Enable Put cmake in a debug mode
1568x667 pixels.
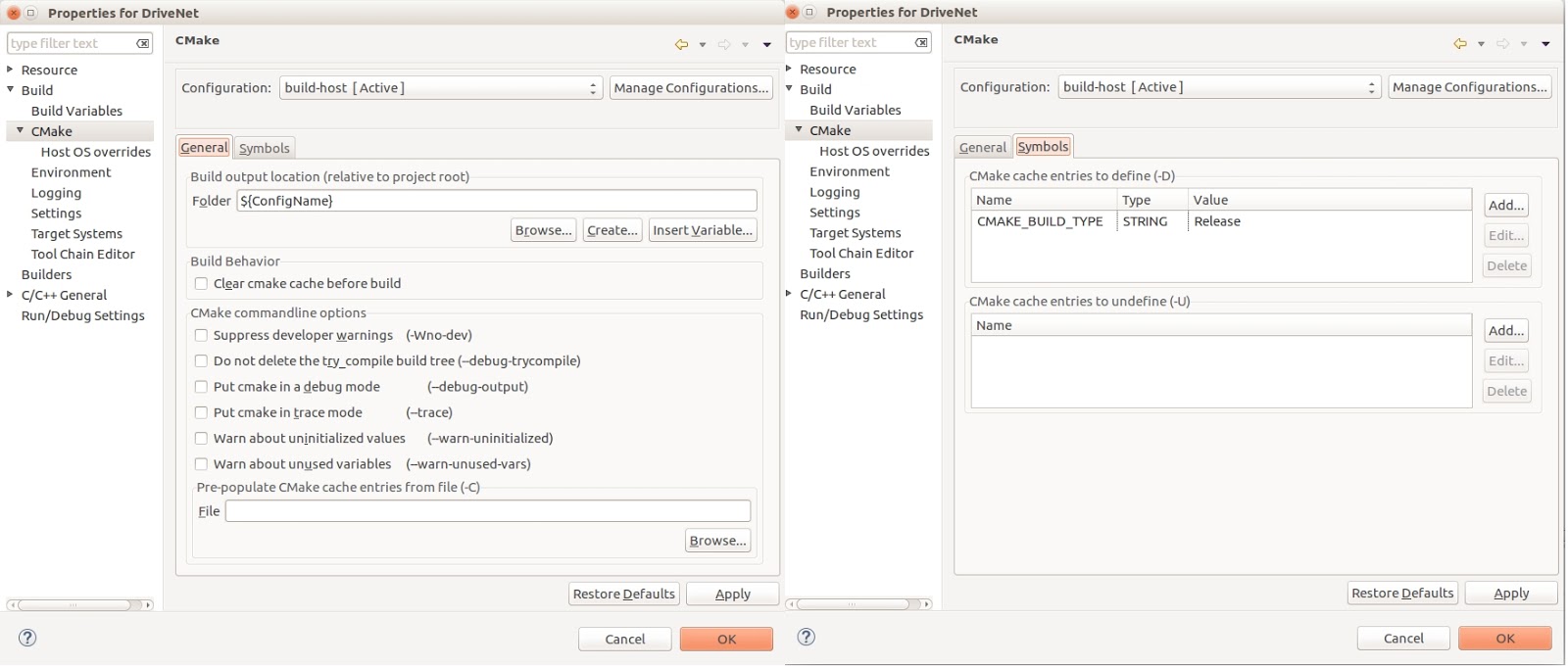coord(201,387)
